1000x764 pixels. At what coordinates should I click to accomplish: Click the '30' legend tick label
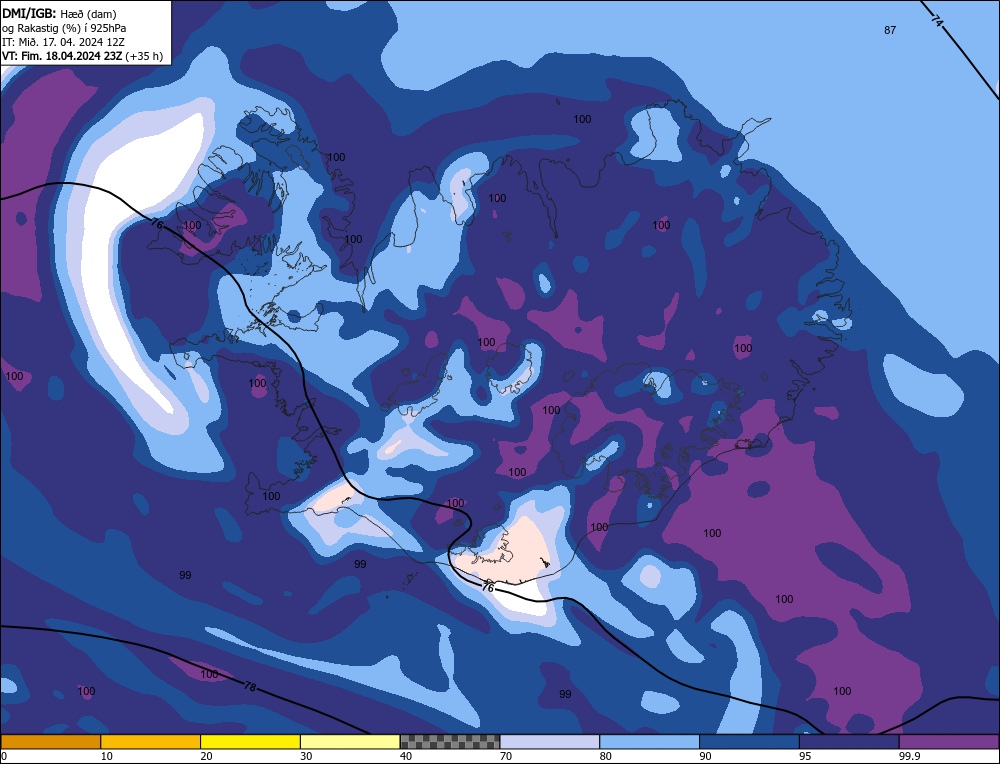306,756
